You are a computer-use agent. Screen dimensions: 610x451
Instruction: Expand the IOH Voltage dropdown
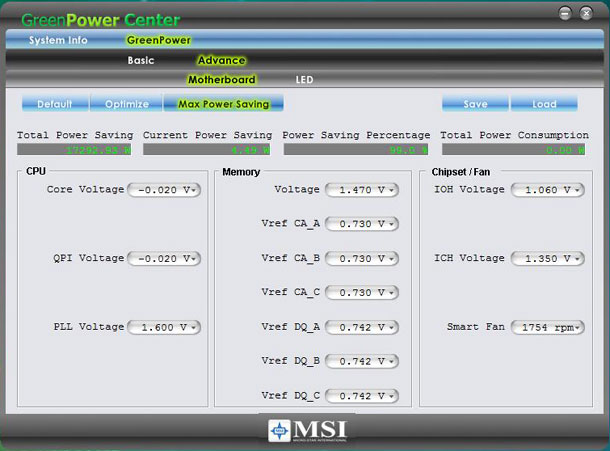tap(548, 190)
